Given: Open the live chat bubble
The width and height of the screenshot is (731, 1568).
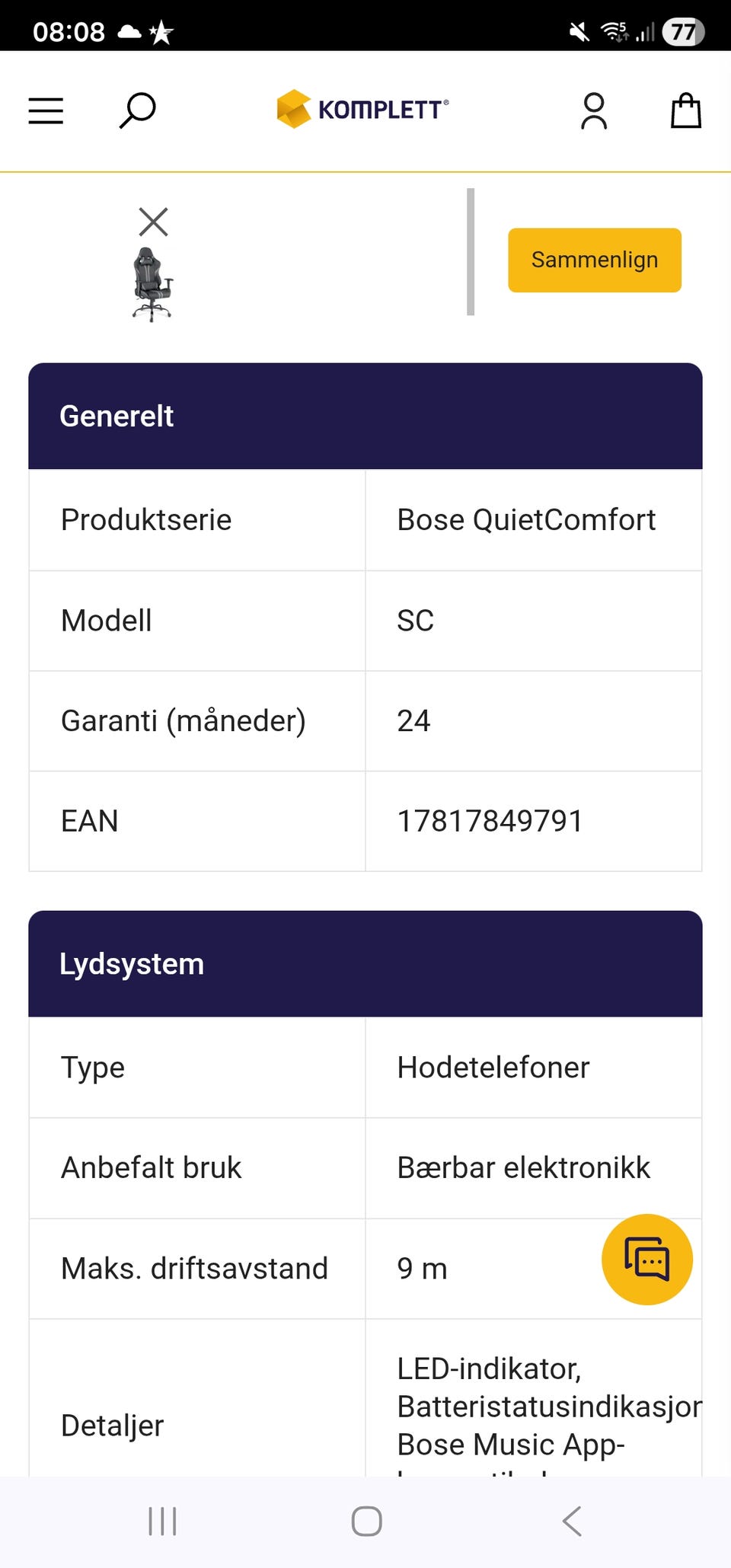Looking at the screenshot, I should click(646, 1259).
